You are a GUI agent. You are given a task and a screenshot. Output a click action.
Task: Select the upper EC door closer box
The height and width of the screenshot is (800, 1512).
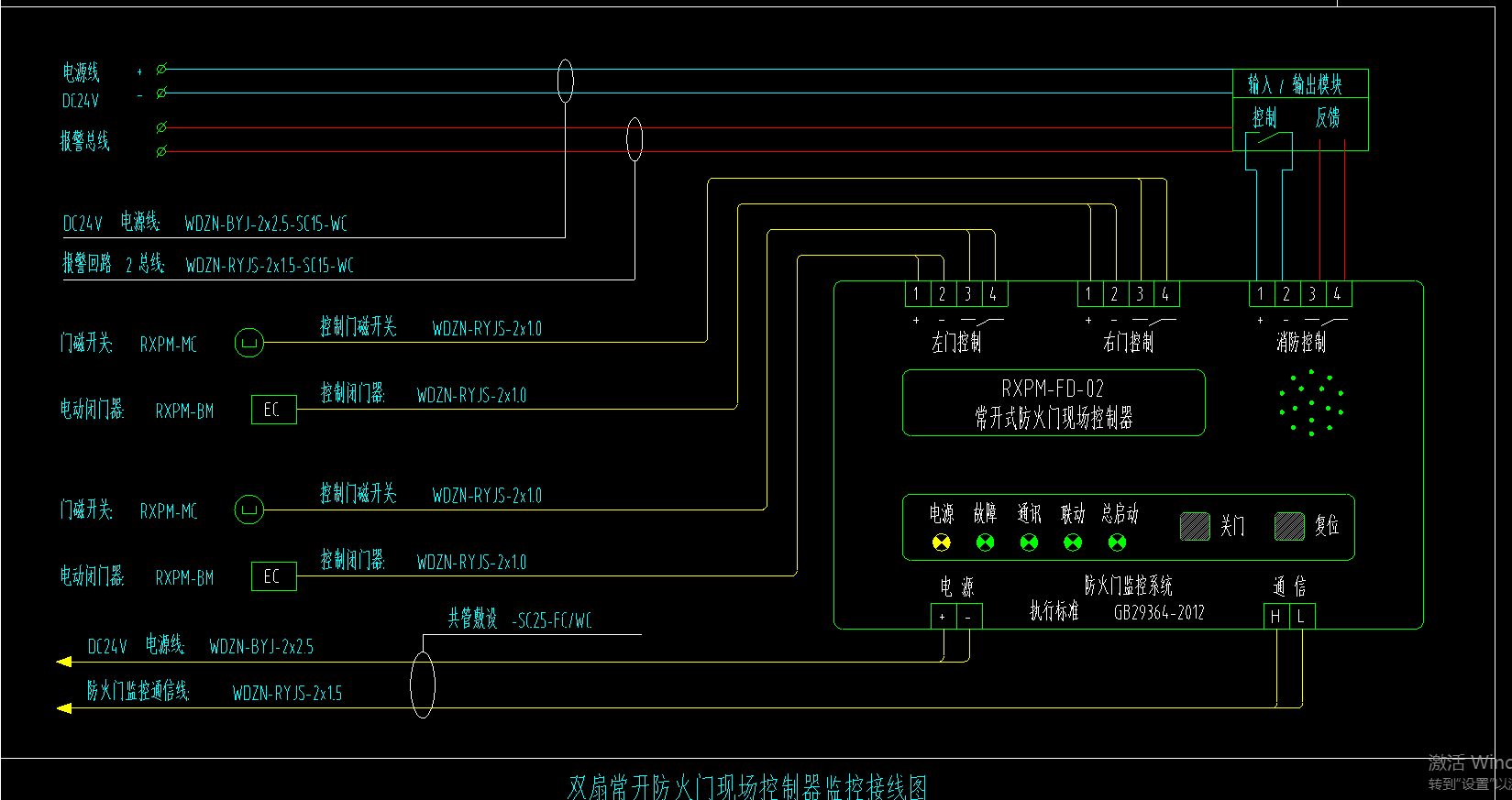click(274, 410)
